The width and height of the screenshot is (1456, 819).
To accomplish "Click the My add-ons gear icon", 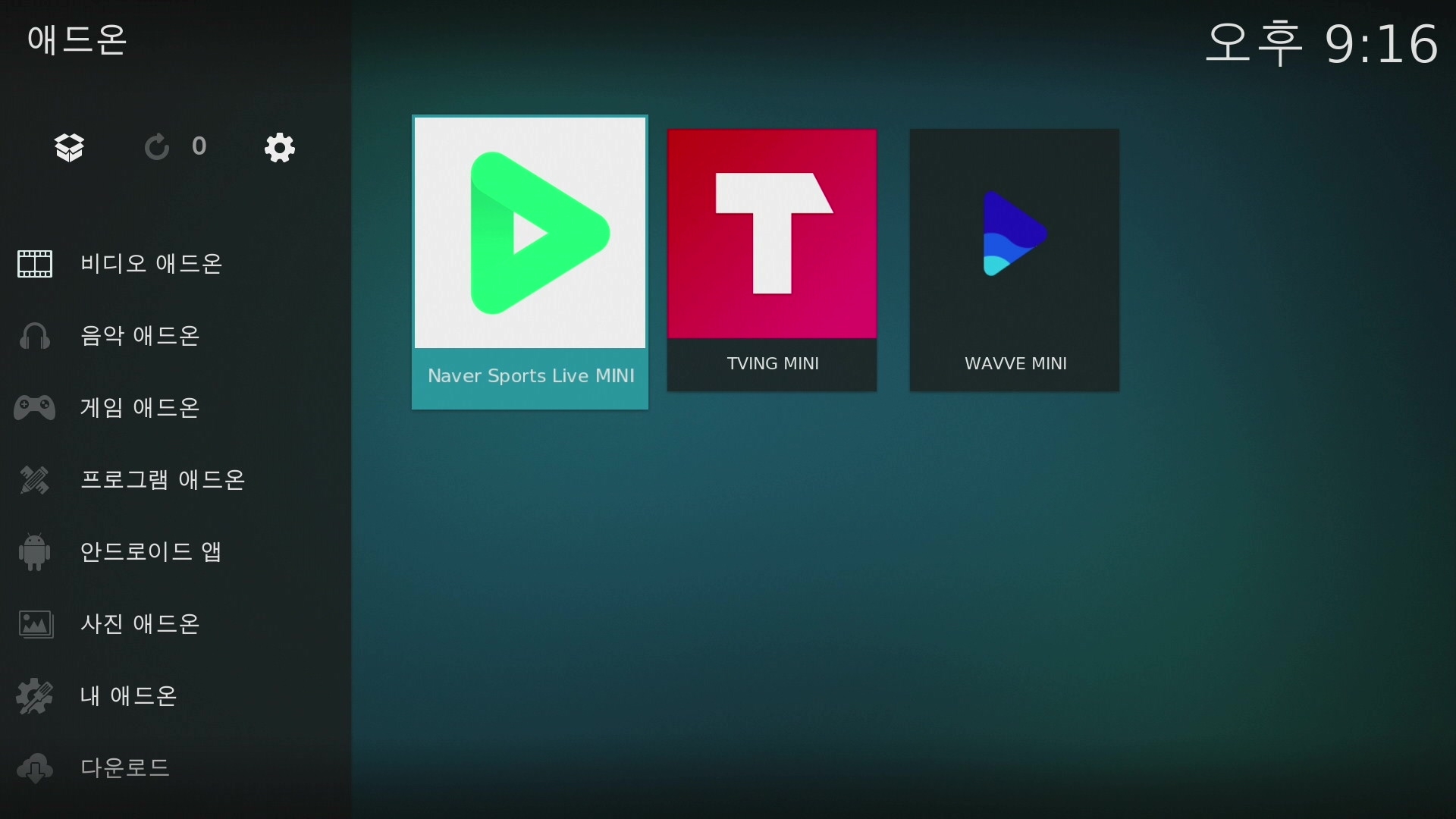I will [35, 696].
